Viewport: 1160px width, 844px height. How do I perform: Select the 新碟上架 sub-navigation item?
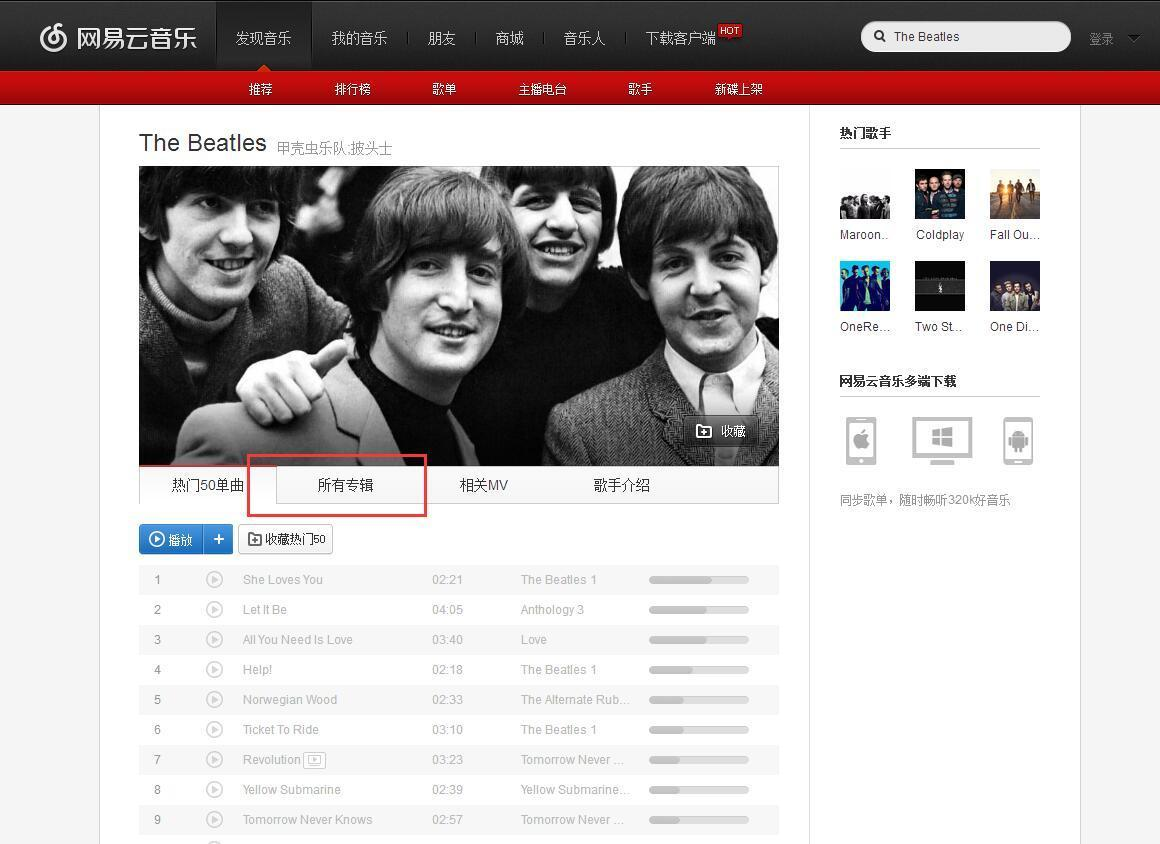(x=738, y=89)
